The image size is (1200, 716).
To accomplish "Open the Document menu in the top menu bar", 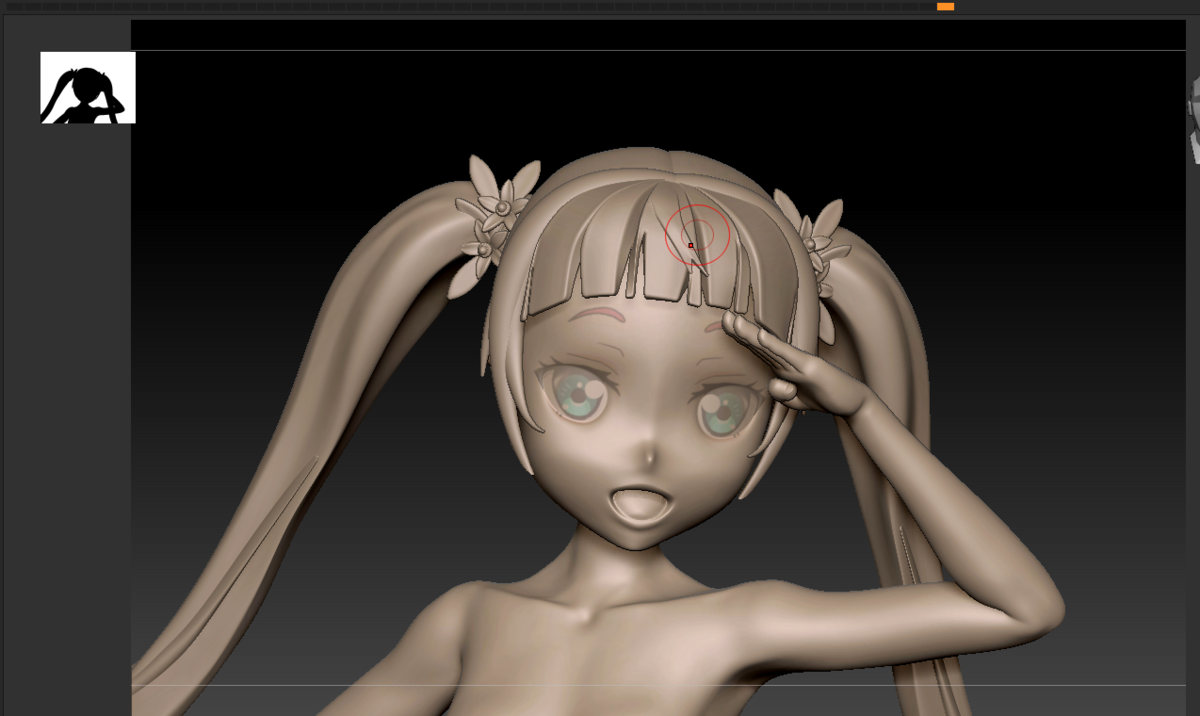I will point(137,5).
